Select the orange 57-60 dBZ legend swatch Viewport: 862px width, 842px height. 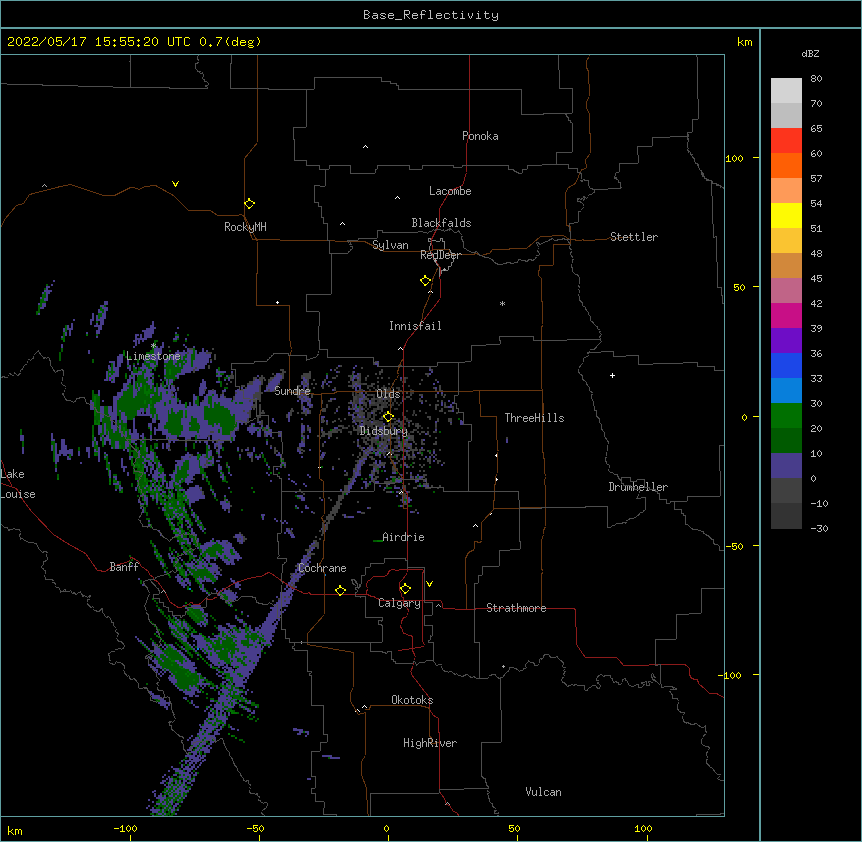coord(786,165)
